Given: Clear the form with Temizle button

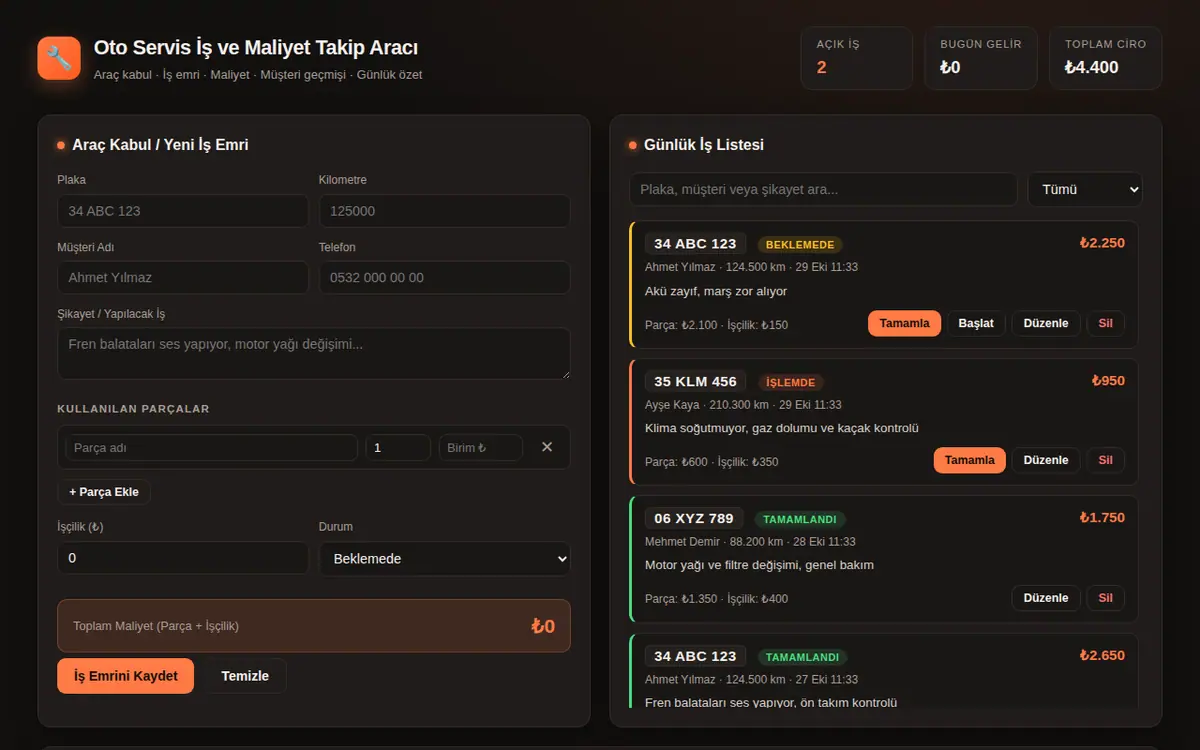Looking at the screenshot, I should [245, 676].
